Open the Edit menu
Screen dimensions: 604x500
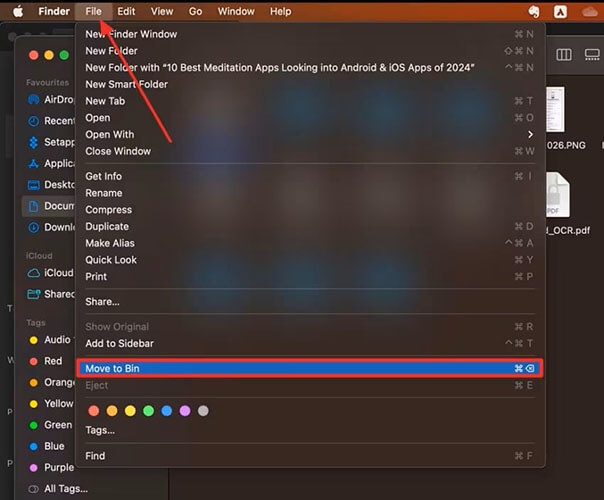126,12
